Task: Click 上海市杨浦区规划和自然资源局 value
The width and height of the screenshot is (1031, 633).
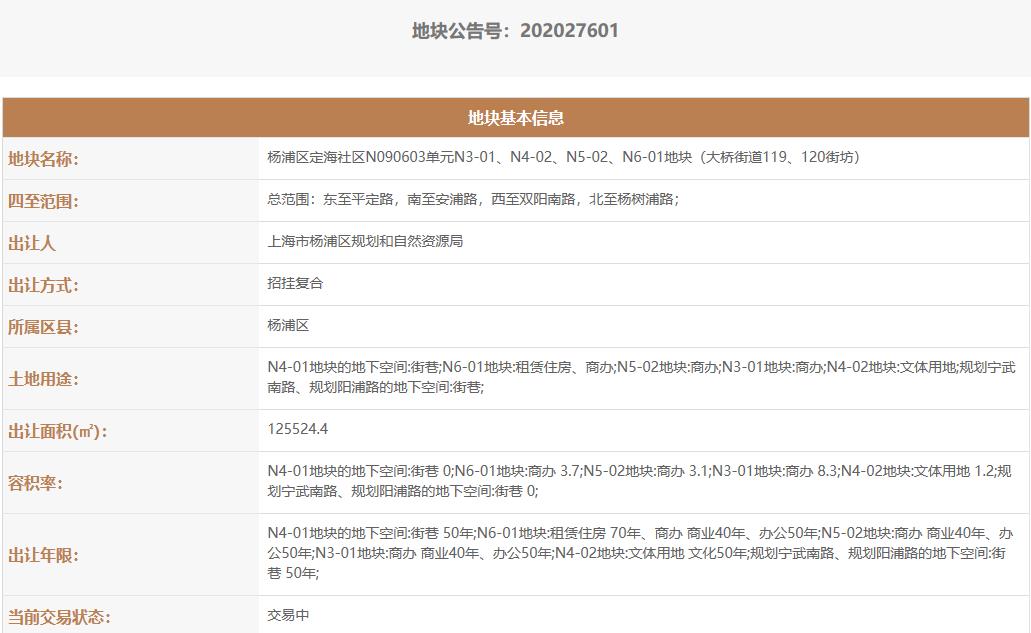Action: point(365,241)
